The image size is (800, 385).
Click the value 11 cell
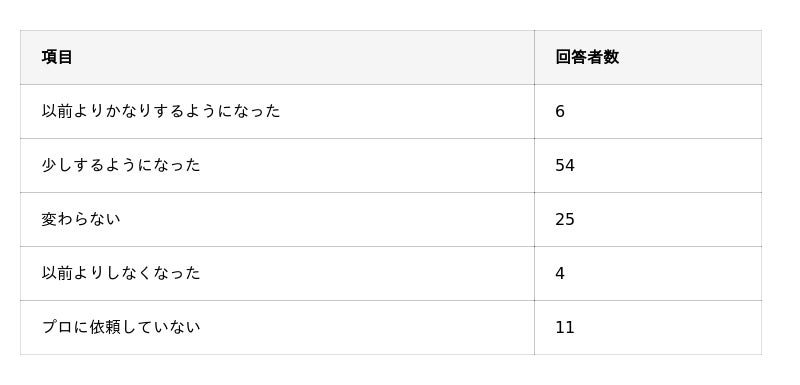(648, 327)
